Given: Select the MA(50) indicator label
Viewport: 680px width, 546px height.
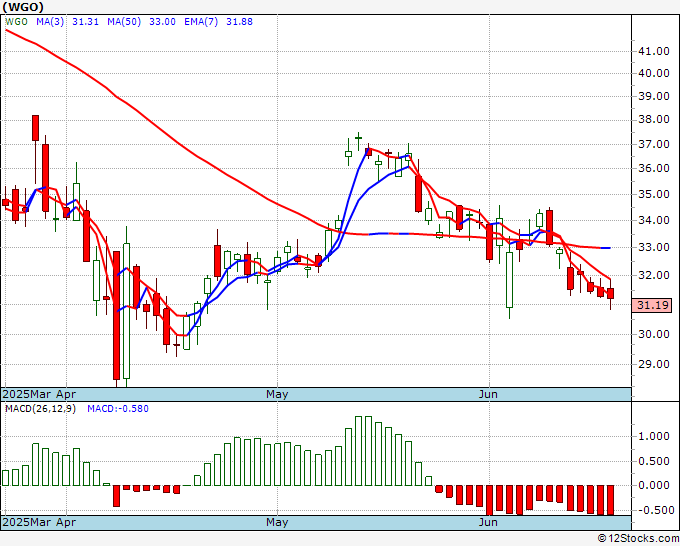Looking at the screenshot, I should pyautogui.click(x=124, y=22).
